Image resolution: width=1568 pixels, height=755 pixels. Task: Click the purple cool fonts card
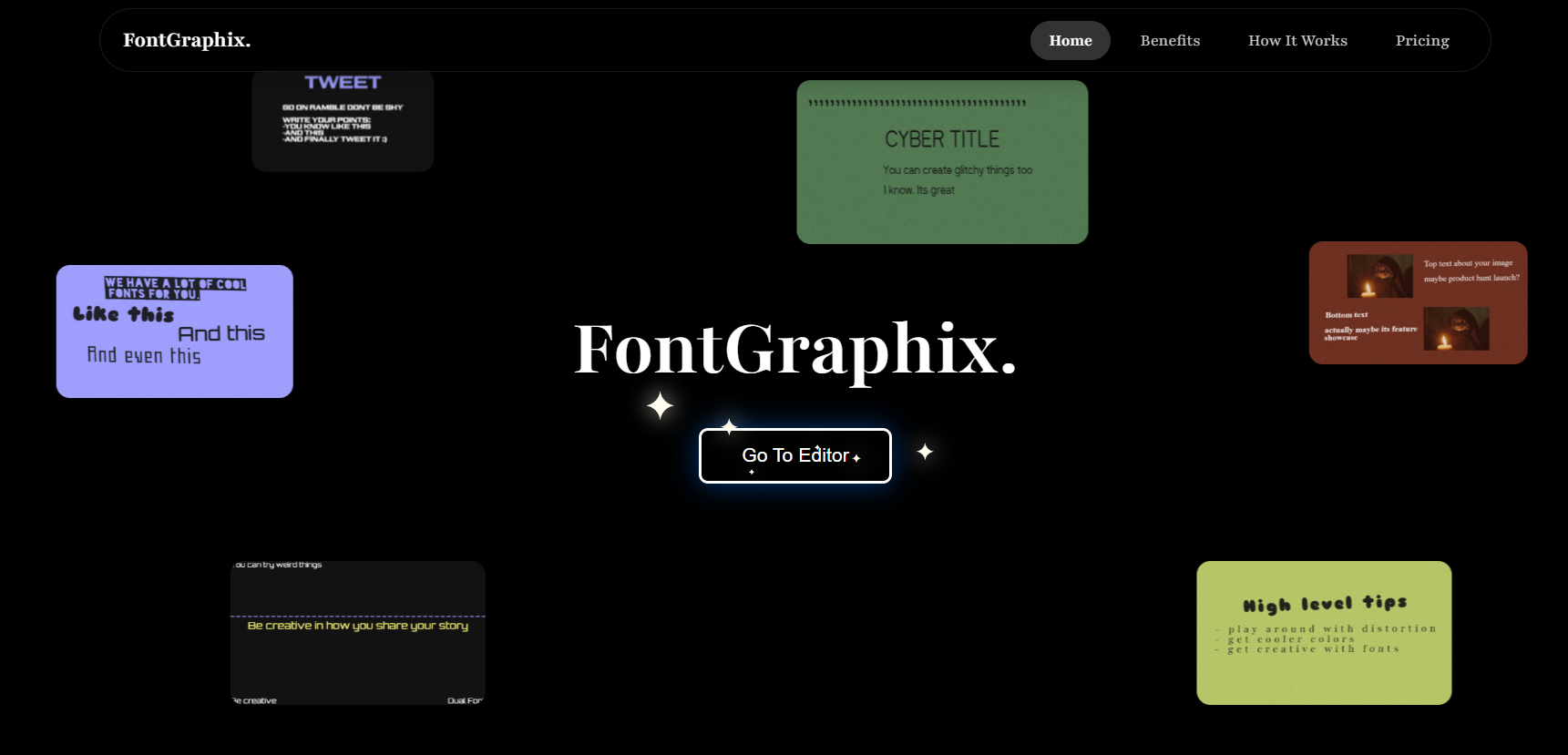point(174,332)
